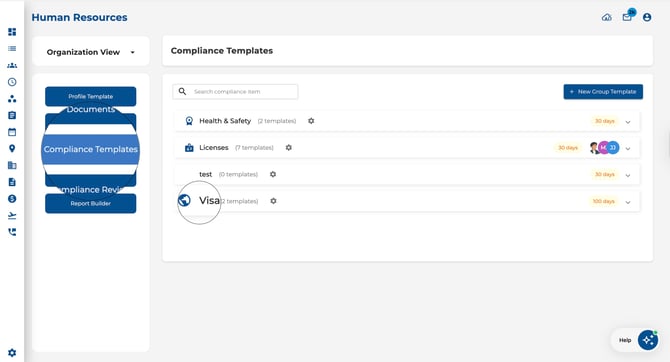
Task: Click the Licenses ID badge icon
Action: click(x=189, y=148)
